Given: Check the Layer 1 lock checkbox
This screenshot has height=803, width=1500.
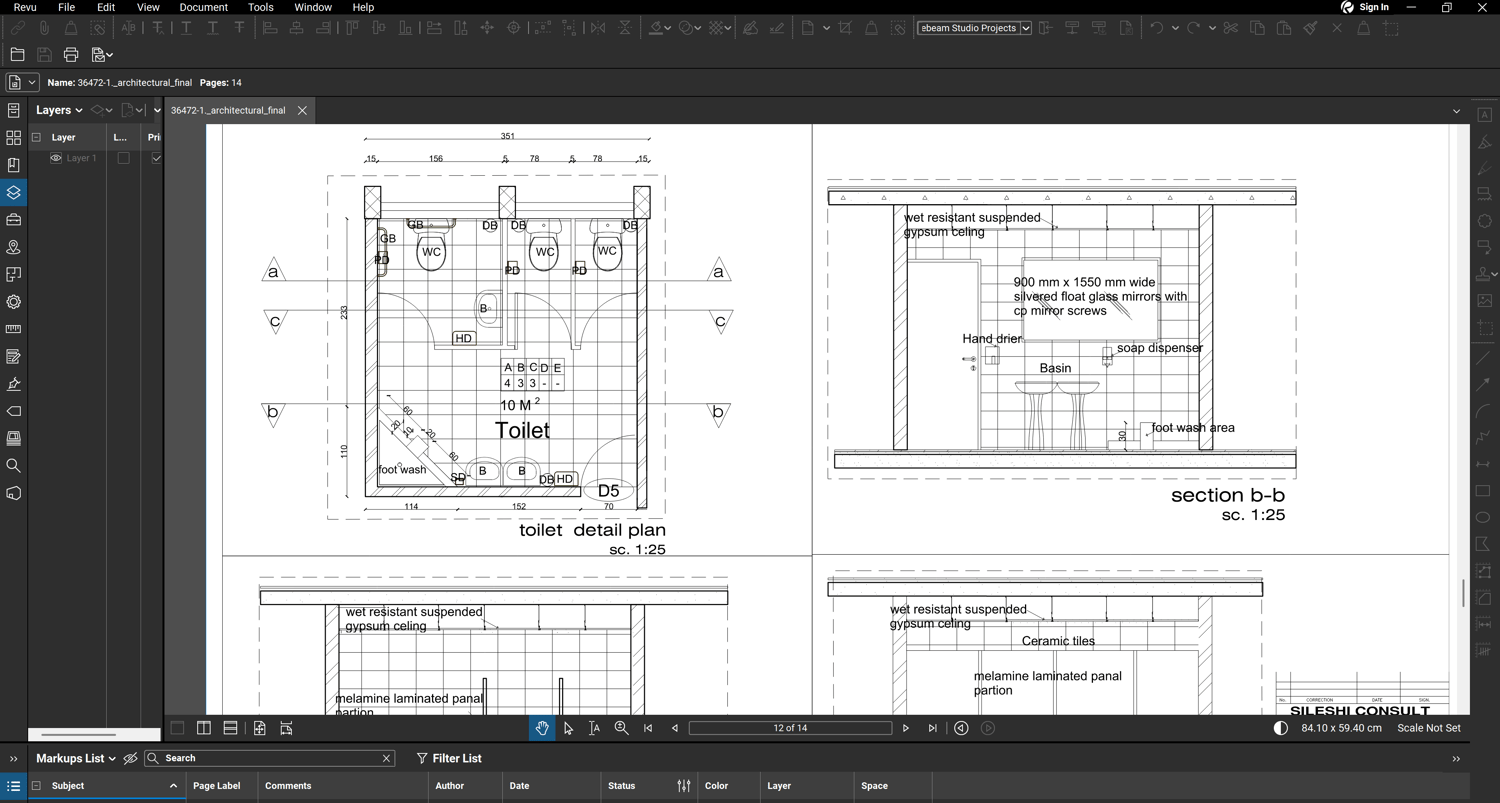Looking at the screenshot, I should pos(124,158).
